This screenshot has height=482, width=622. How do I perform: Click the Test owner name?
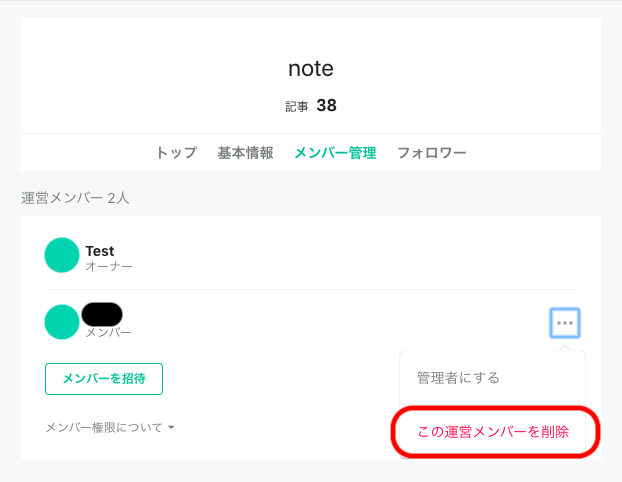click(100, 251)
